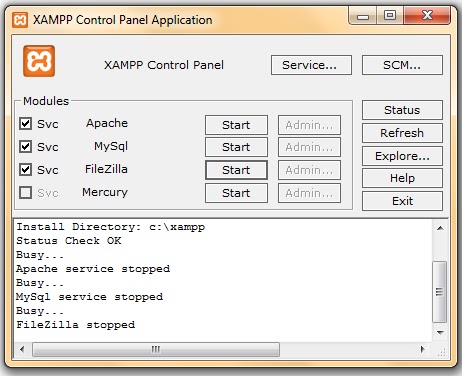
Task: Start the MySql module
Action: (236, 147)
